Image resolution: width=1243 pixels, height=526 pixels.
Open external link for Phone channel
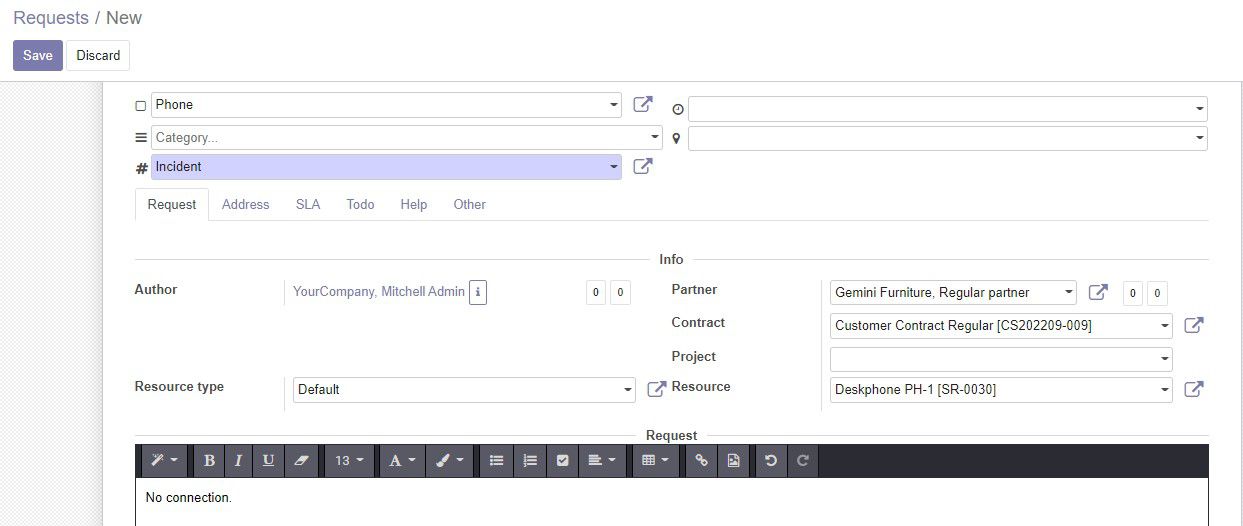click(643, 104)
